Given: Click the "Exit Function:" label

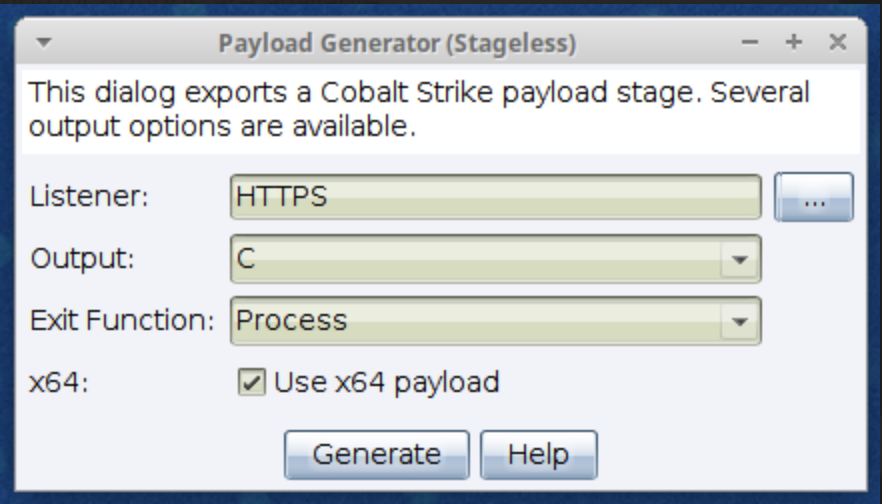Looking at the screenshot, I should pos(122,321).
